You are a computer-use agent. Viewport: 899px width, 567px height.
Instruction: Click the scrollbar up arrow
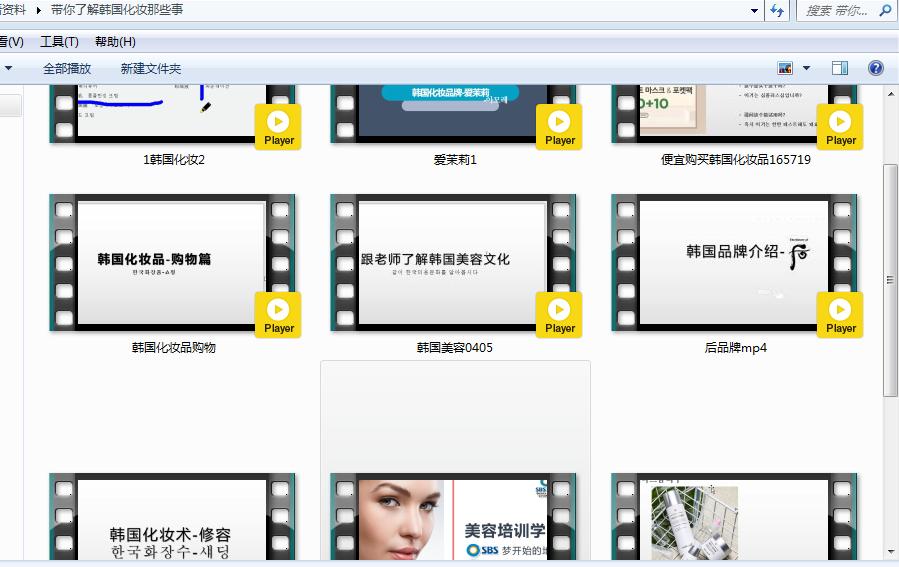pyautogui.click(x=890, y=94)
